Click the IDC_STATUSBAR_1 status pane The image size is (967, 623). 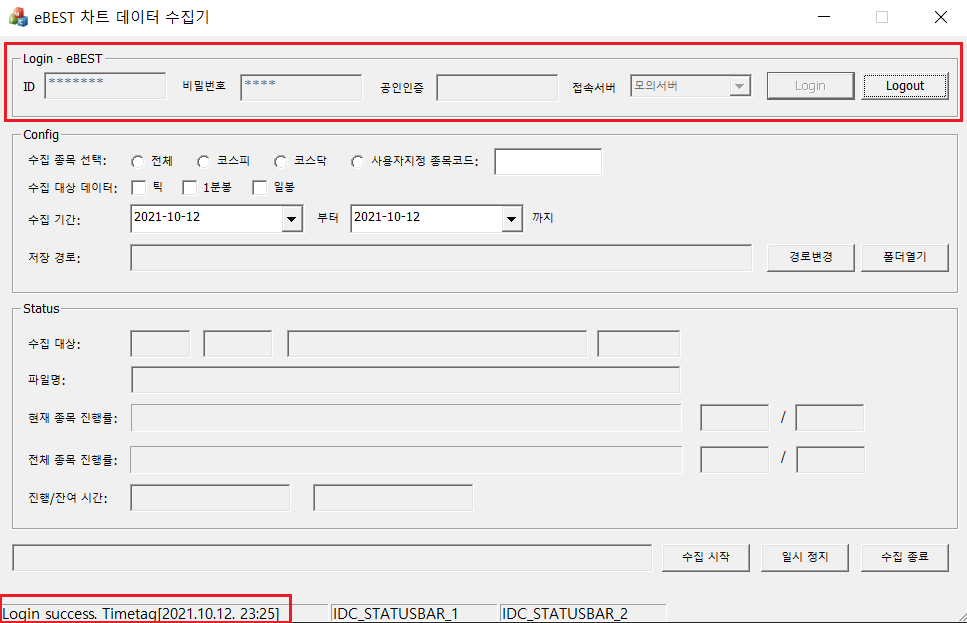tap(414, 614)
